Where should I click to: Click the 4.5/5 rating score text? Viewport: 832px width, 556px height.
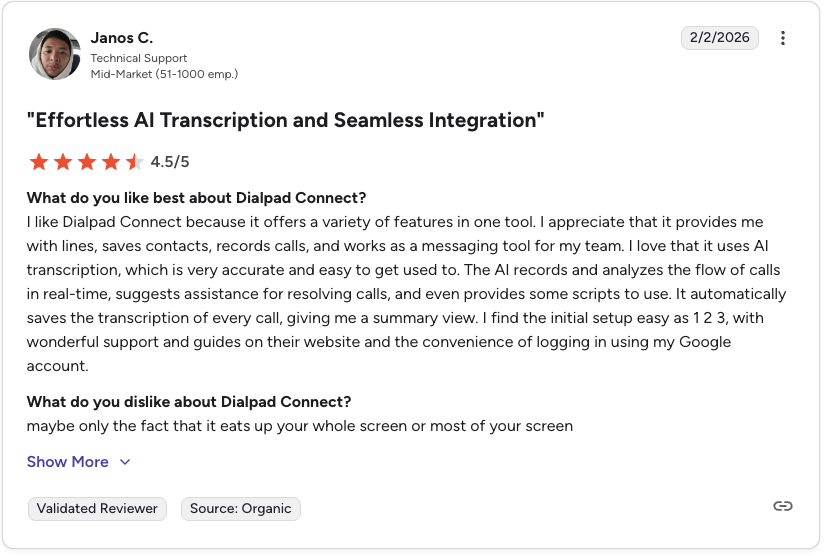pyautogui.click(x=170, y=162)
